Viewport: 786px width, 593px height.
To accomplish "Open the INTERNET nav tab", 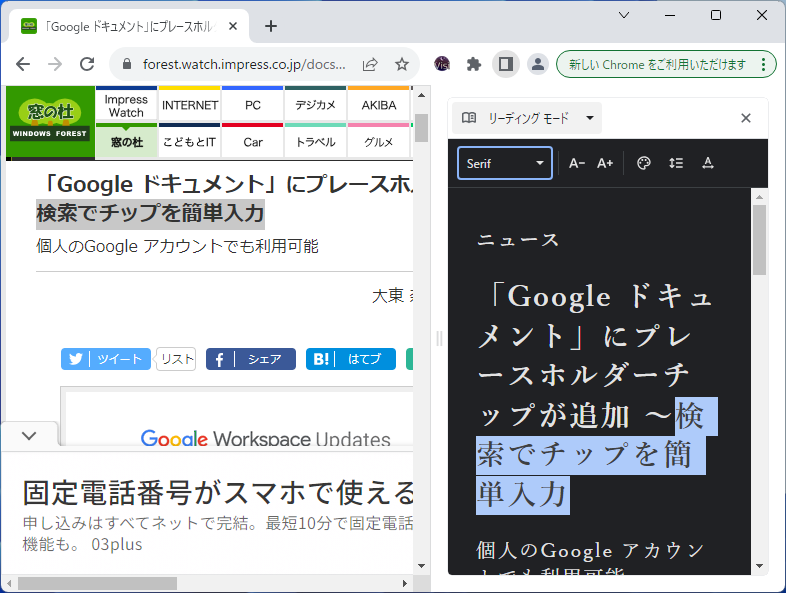I will [189, 105].
